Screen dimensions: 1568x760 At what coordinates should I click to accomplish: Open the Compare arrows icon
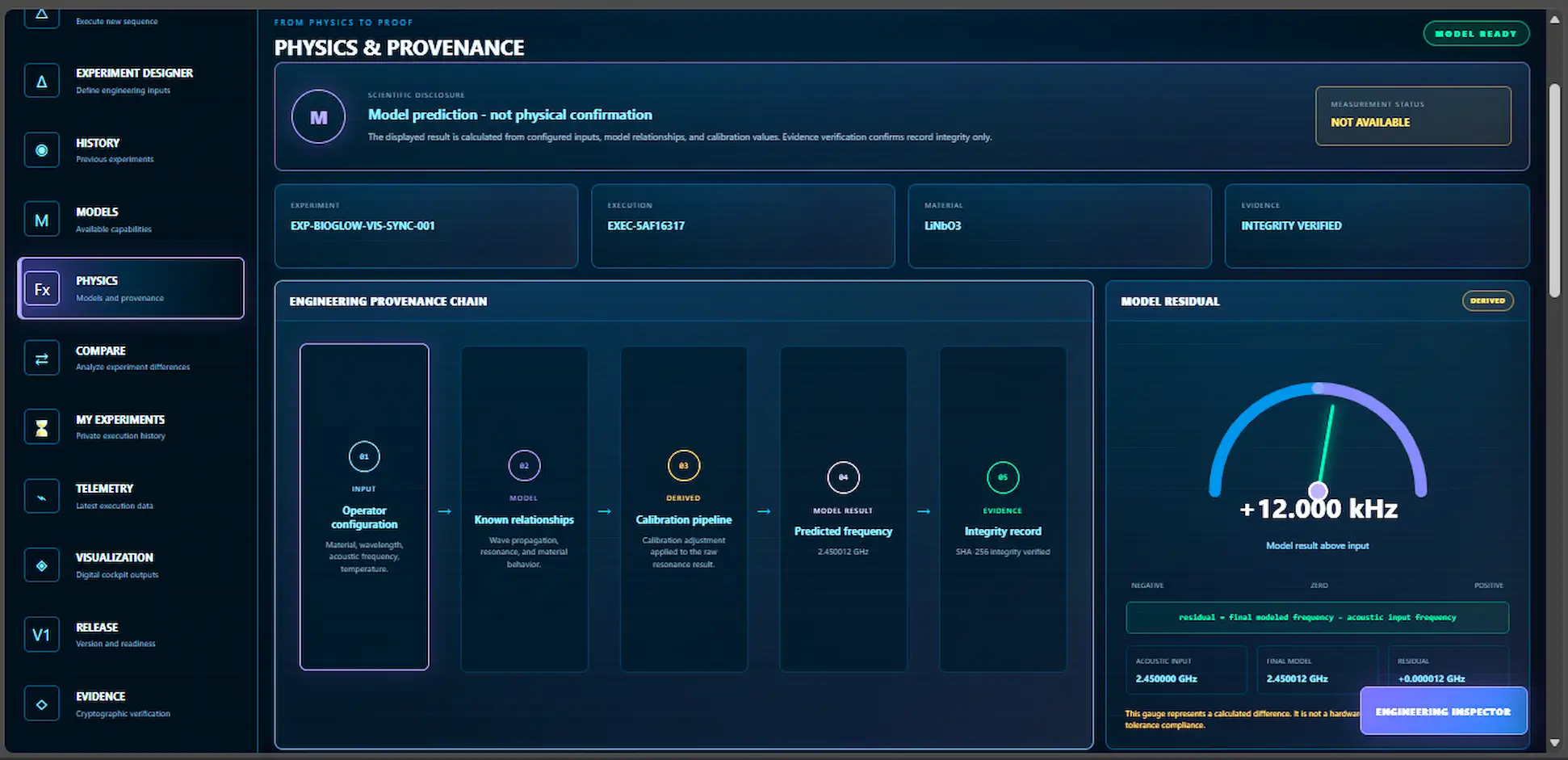42,358
